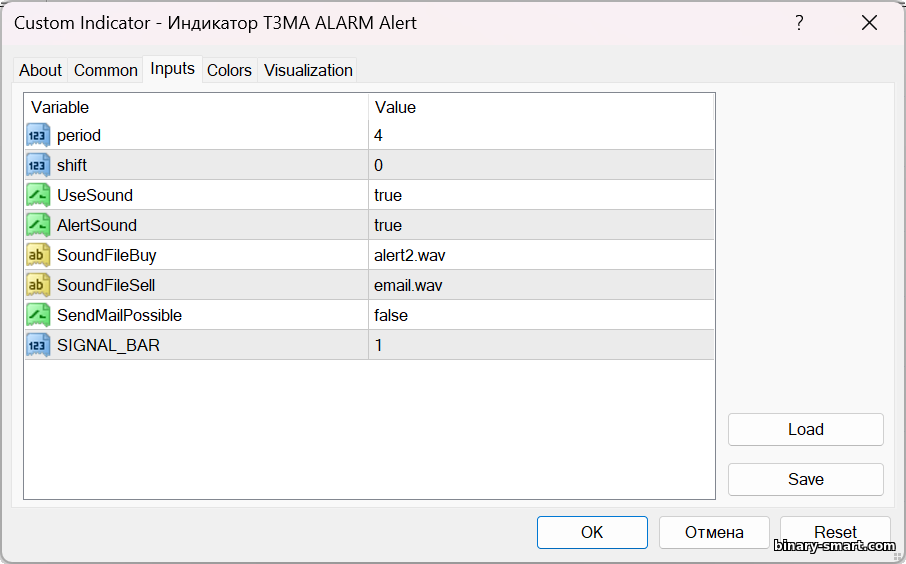Open the Visualization tab
Screen dimensions: 906x564
[308, 70]
